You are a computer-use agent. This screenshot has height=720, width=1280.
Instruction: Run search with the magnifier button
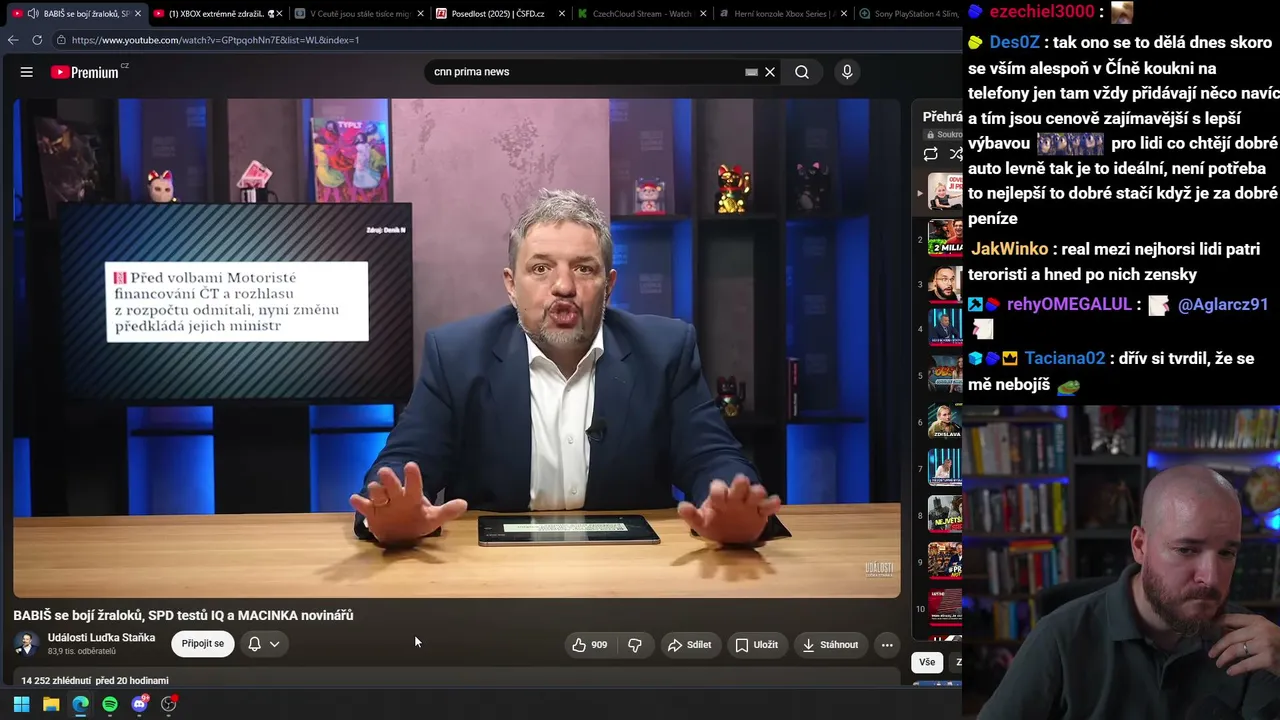click(802, 72)
